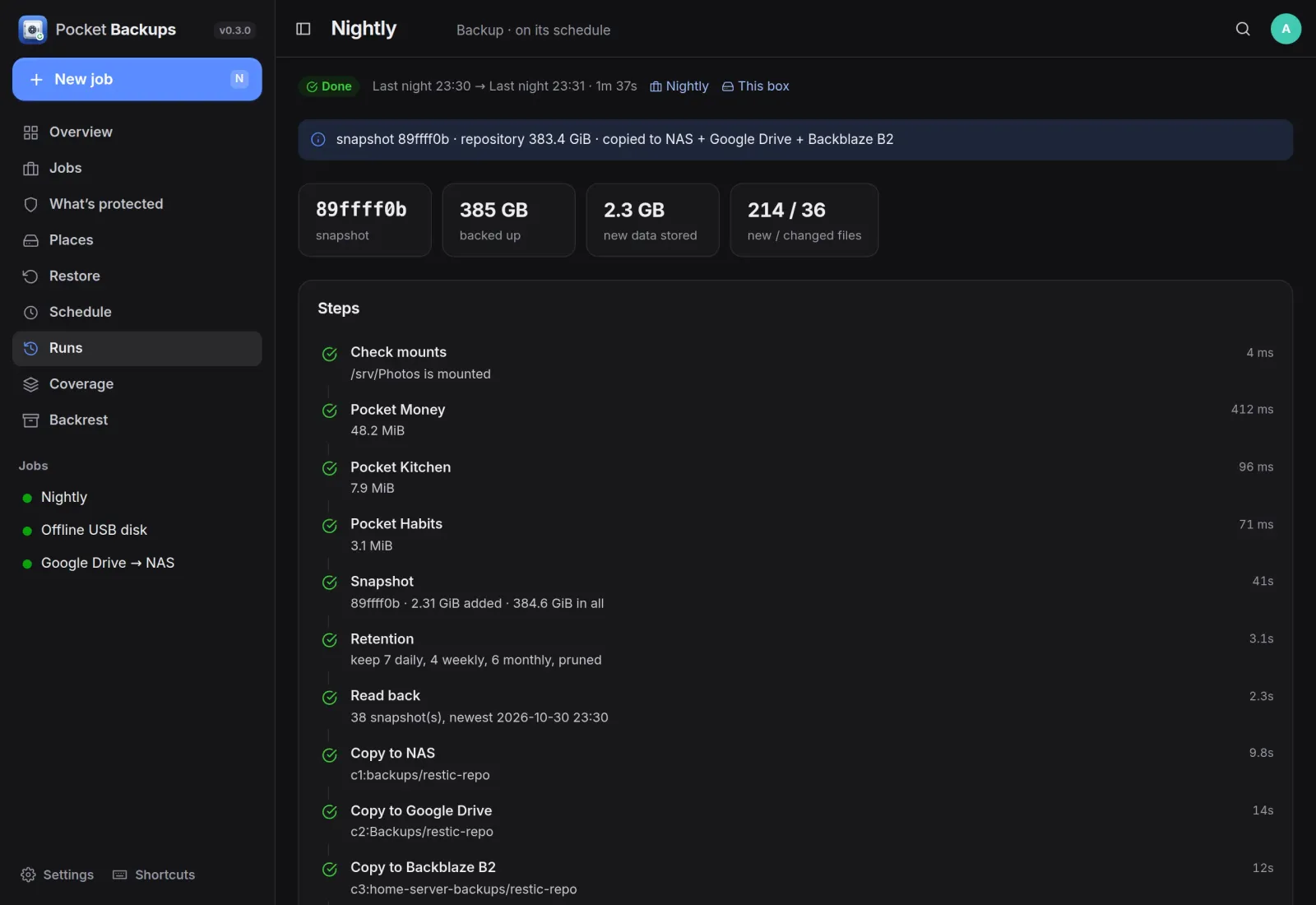Click the Settings gear icon

pos(28,875)
